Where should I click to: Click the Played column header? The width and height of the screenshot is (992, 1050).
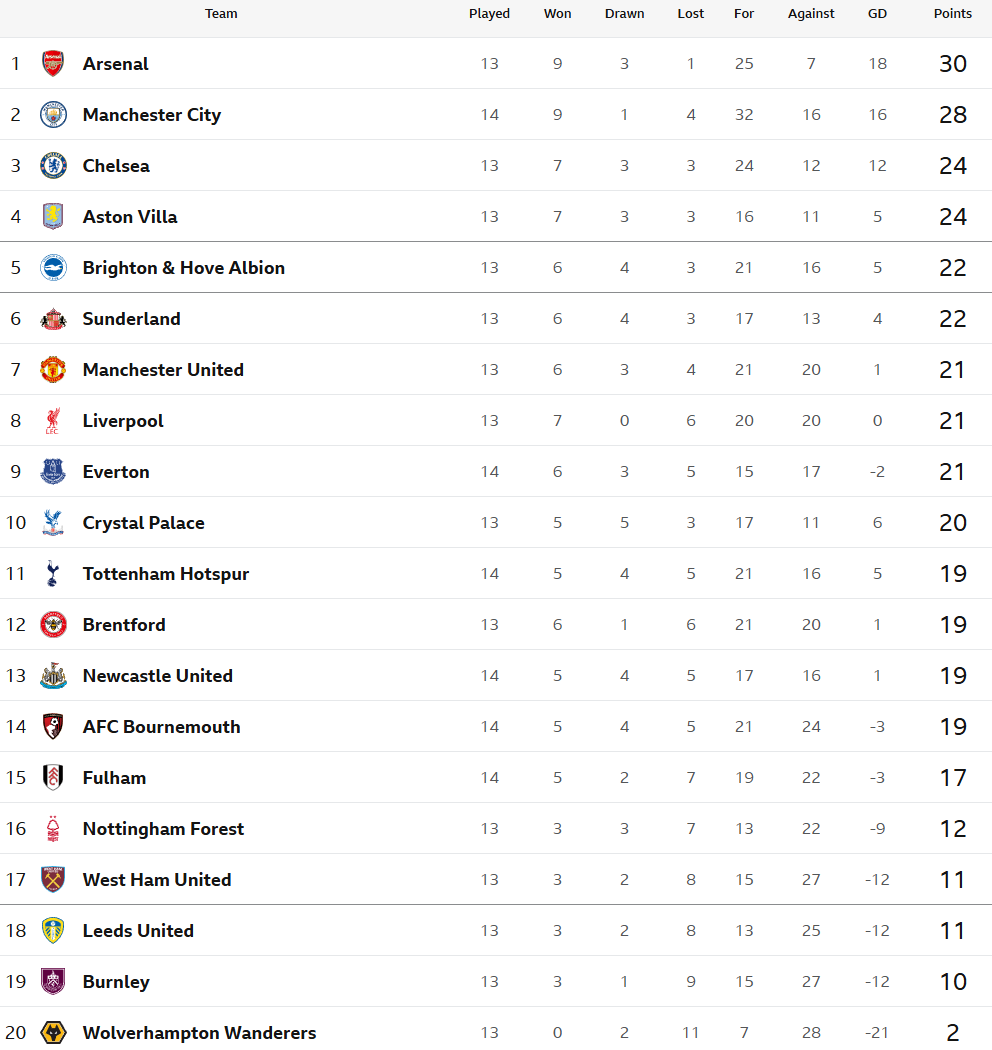point(489,14)
